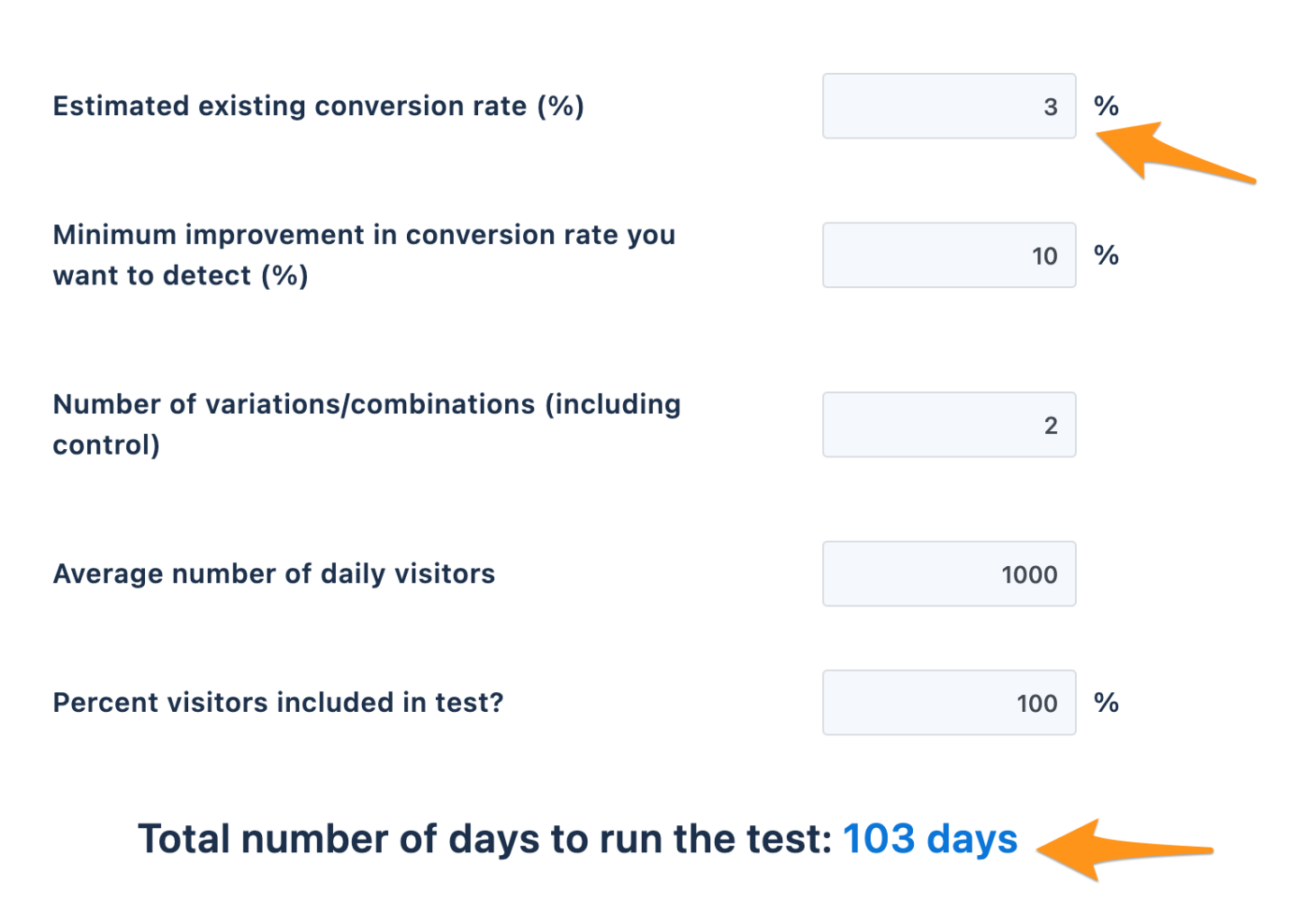This screenshot has height=900, width=1292.
Task: Click the percent sign after conversion rate field
Action: pos(1106,106)
